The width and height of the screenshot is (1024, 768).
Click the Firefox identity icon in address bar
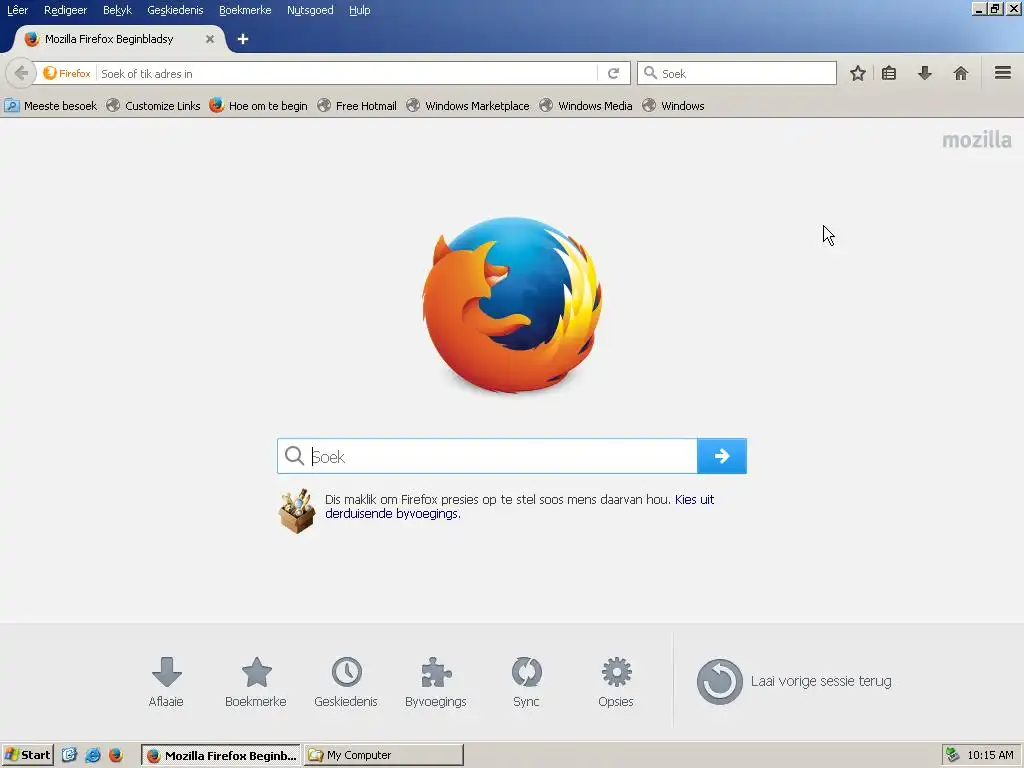(x=67, y=73)
